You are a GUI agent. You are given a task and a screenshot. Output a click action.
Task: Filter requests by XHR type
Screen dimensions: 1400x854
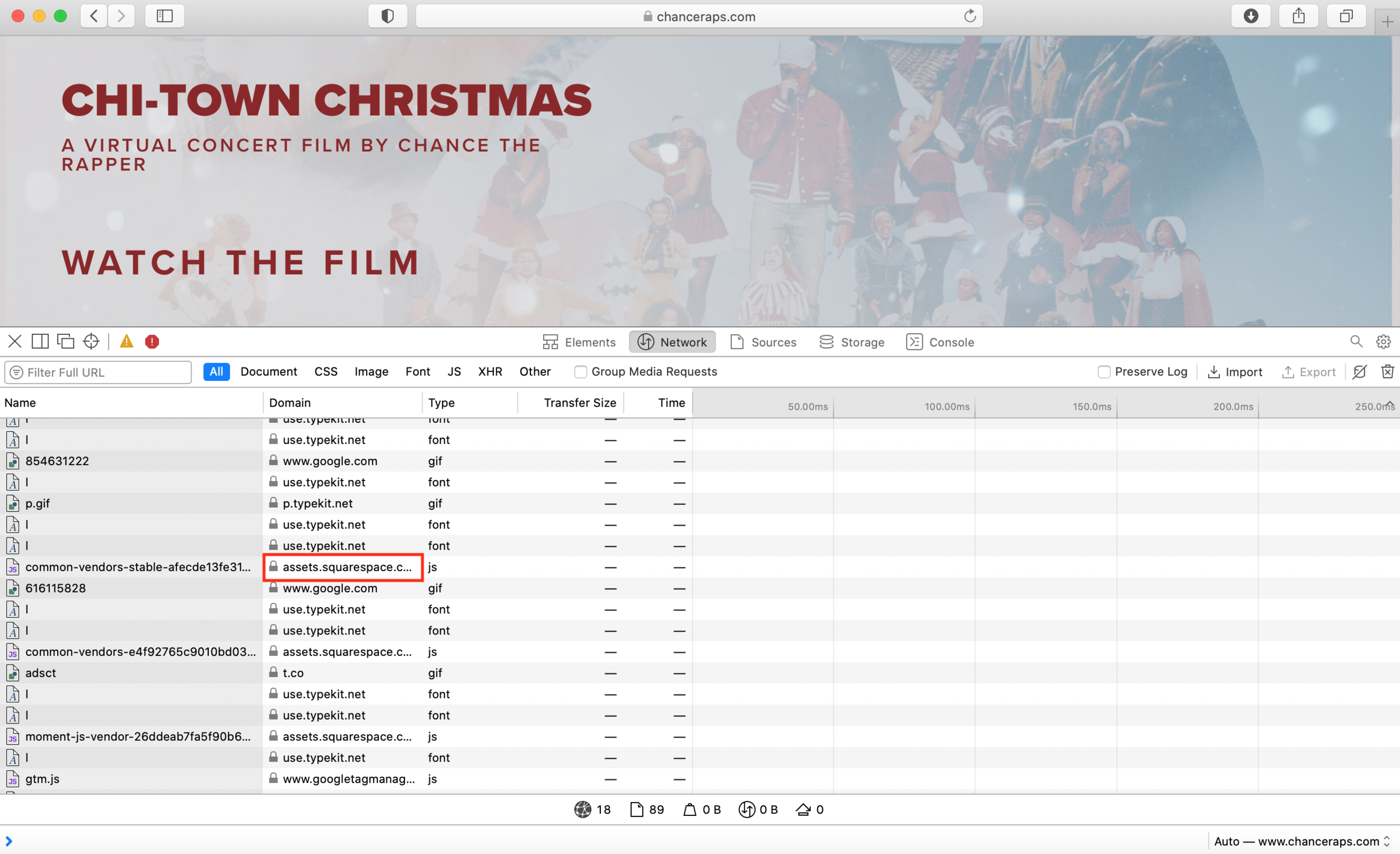click(x=490, y=372)
